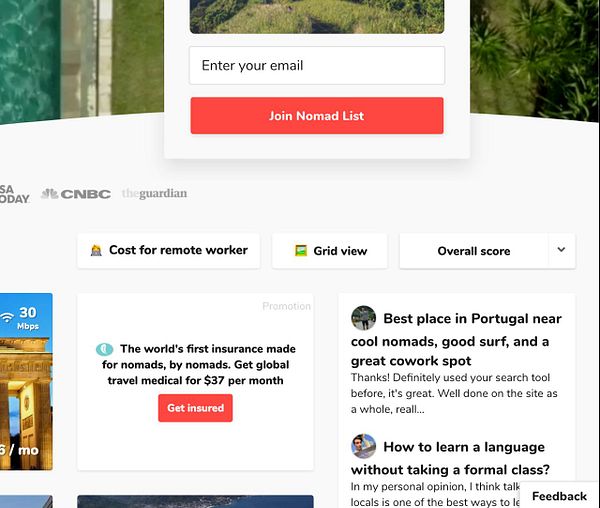Open the city card with Brandenburg Gate photo

point(26,381)
